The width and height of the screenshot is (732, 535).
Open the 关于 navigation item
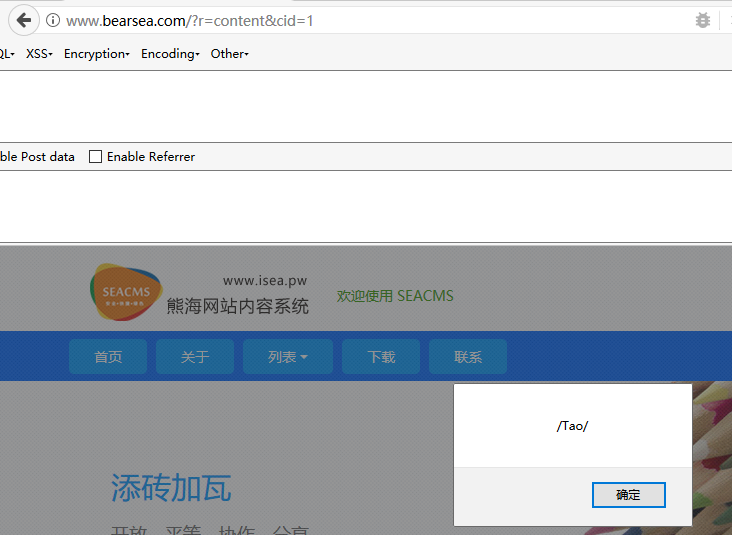coord(195,357)
